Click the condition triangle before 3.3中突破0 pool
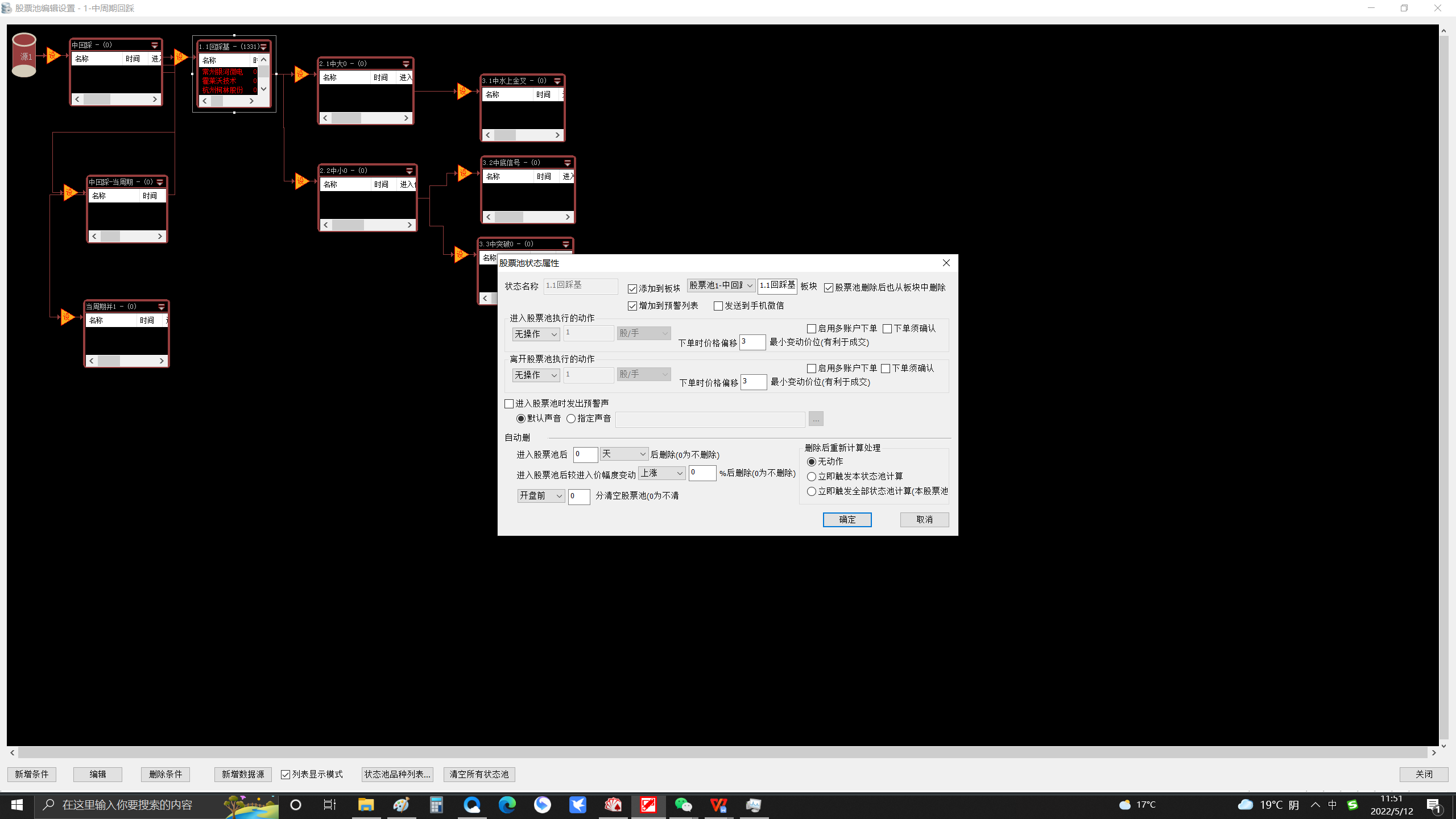 (461, 254)
